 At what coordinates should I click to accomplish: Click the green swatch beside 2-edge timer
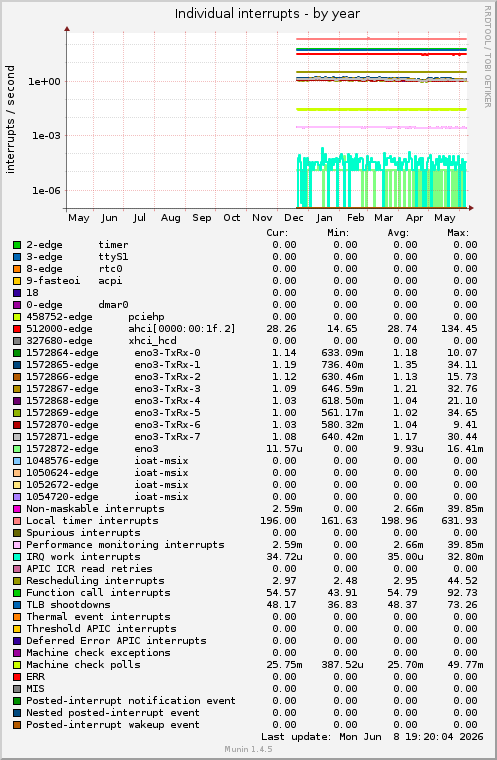pyautogui.click(x=17, y=245)
